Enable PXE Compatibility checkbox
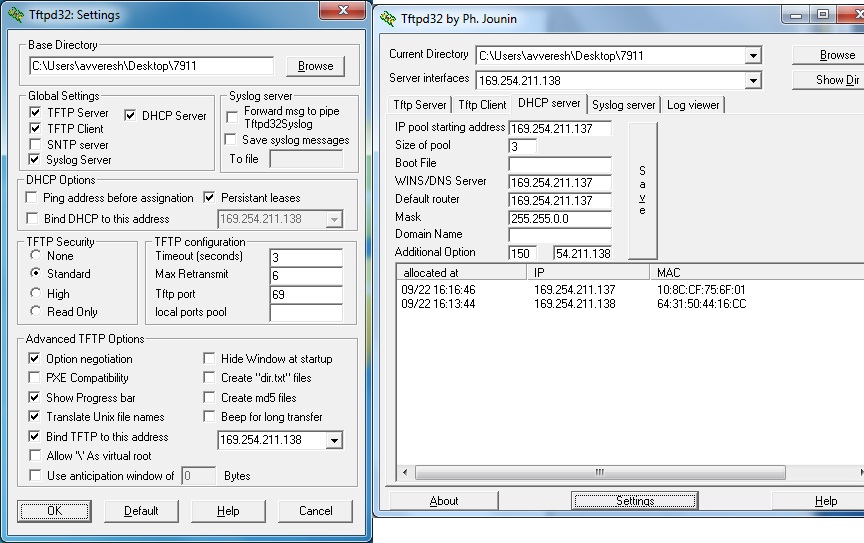Viewport: 864px width, 543px height. [x=34, y=377]
